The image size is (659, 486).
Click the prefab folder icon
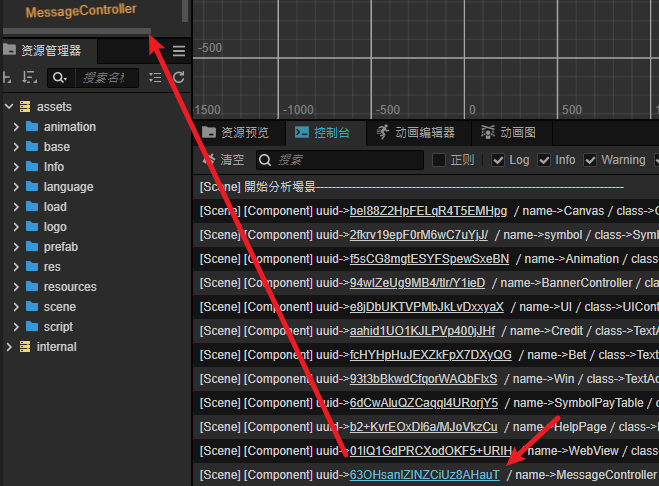pyautogui.click(x=32, y=247)
